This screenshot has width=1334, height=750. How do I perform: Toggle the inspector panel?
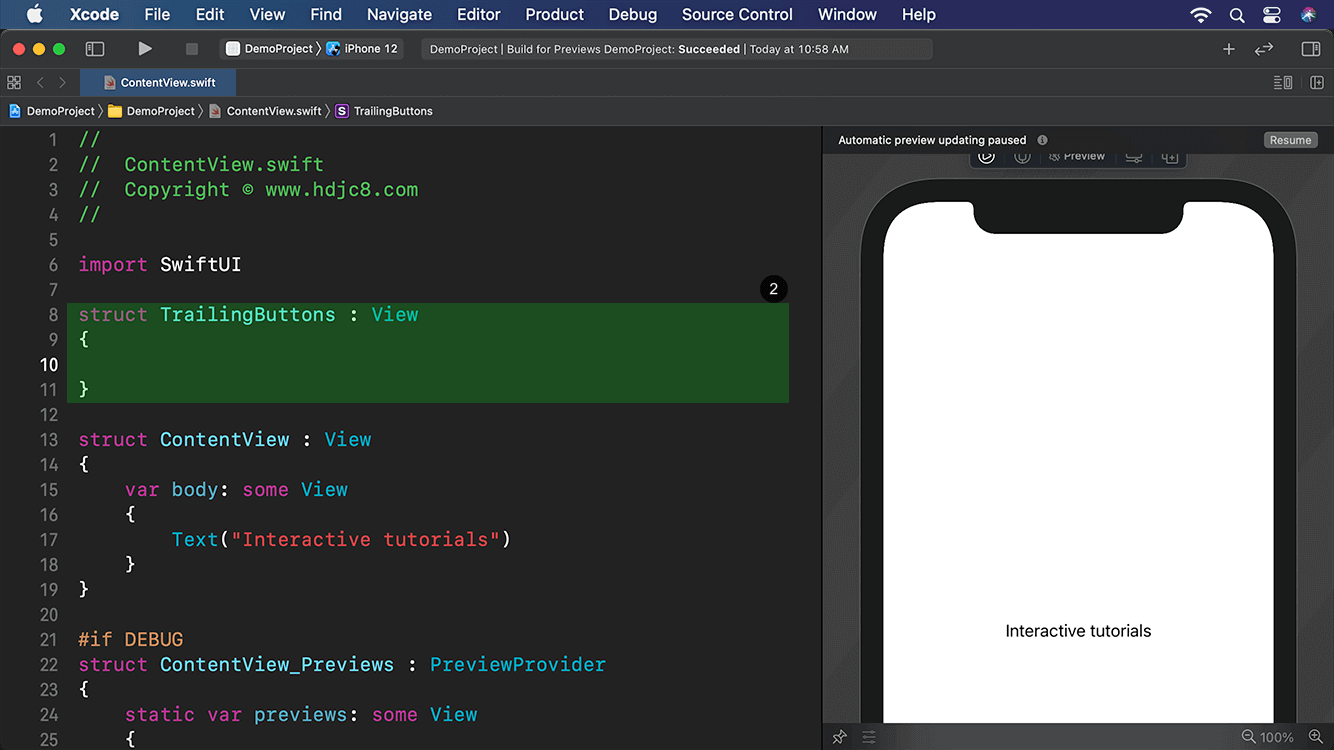1311,48
